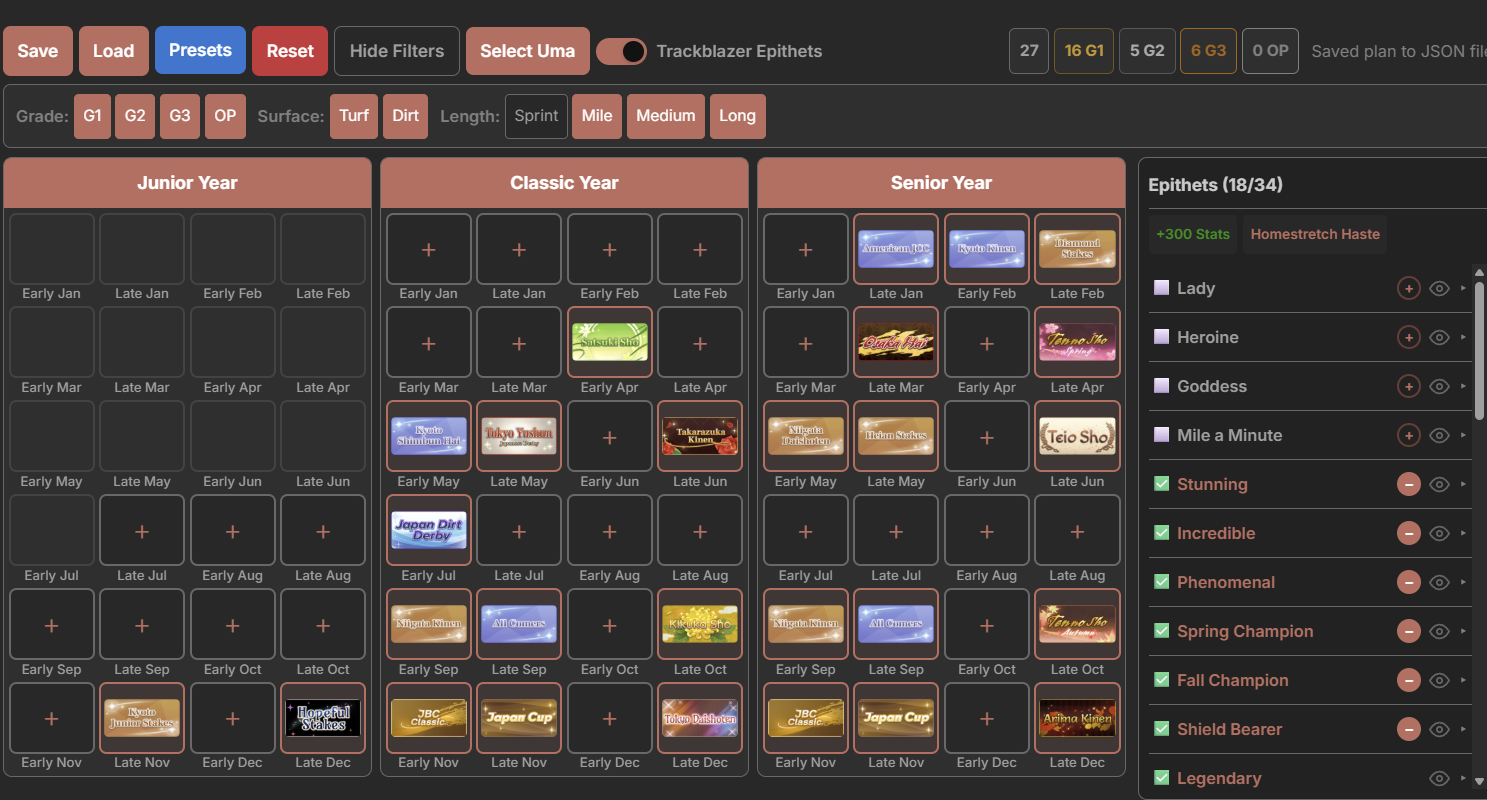Toggle the eye icon for Goddess

click(x=1439, y=387)
